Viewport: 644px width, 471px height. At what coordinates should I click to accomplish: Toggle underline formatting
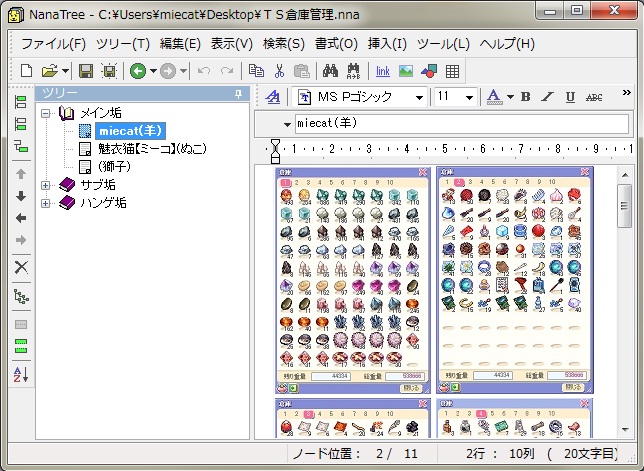point(570,97)
